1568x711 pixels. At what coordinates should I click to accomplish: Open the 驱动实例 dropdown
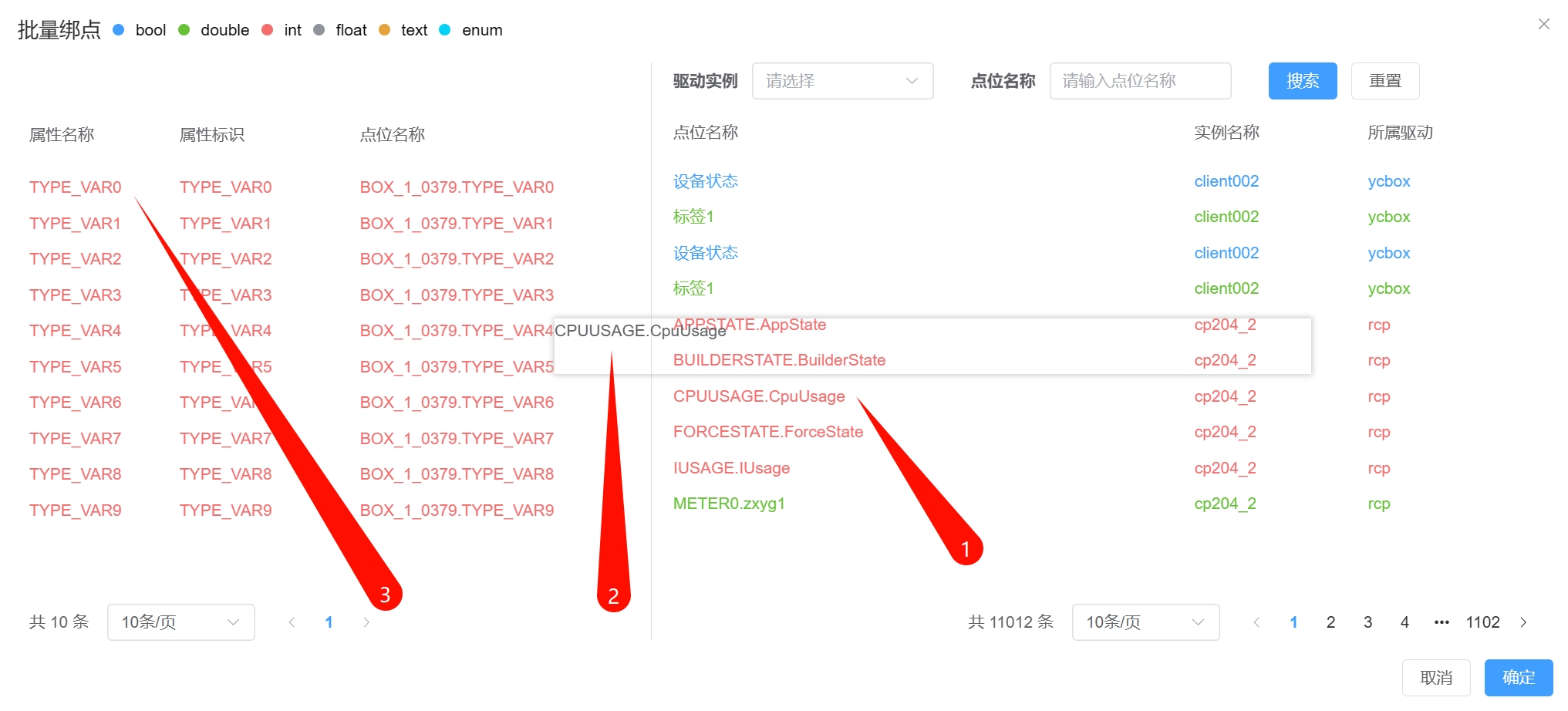842,81
